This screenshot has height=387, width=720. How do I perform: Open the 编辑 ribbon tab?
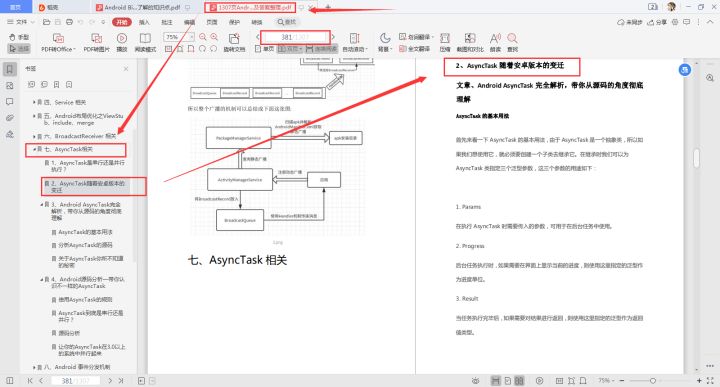click(x=189, y=22)
